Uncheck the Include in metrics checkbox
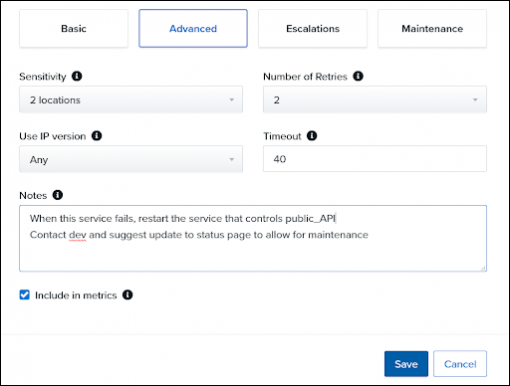 tap(25, 295)
